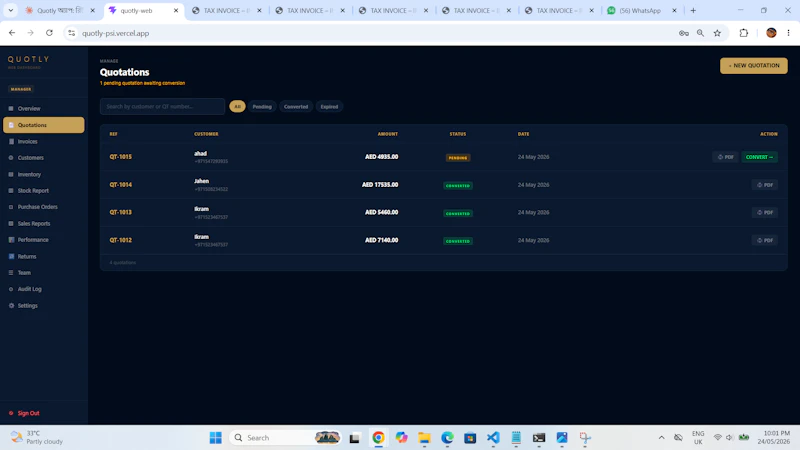Reload the page with the refresh icon
This screenshot has height=450, width=800.
49,33
